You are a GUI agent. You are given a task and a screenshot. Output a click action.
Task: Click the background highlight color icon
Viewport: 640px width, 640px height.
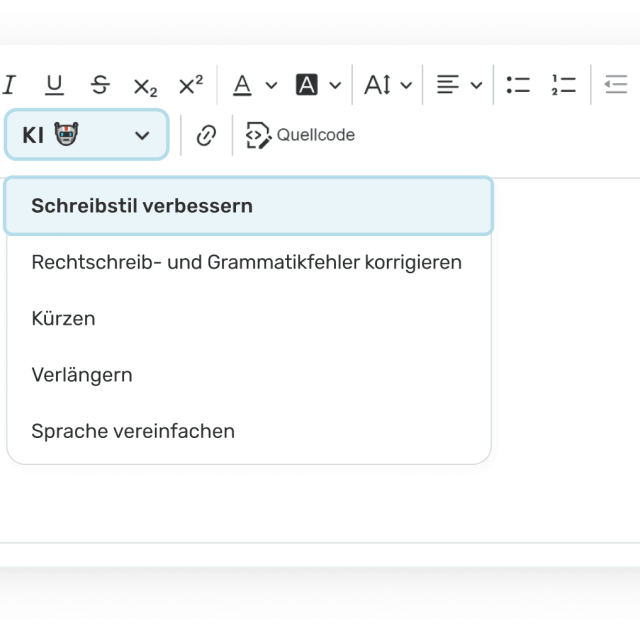[x=307, y=85]
